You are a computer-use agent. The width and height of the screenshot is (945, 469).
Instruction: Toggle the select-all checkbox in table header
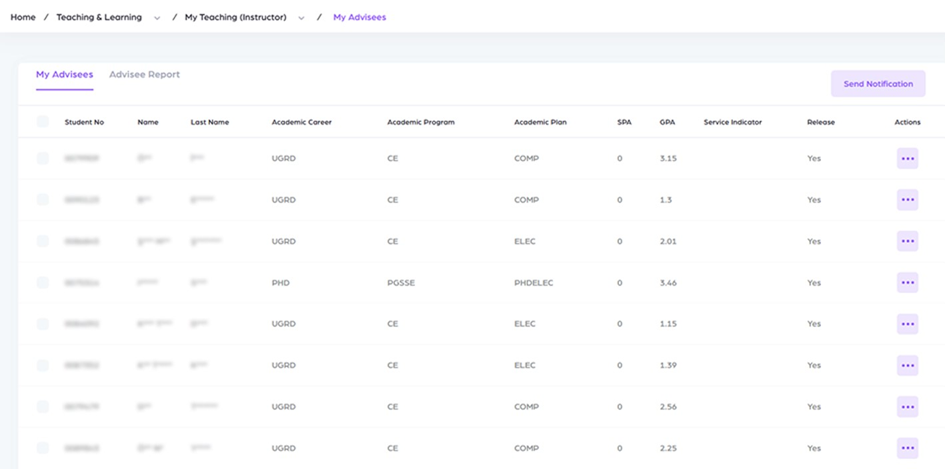(43, 122)
